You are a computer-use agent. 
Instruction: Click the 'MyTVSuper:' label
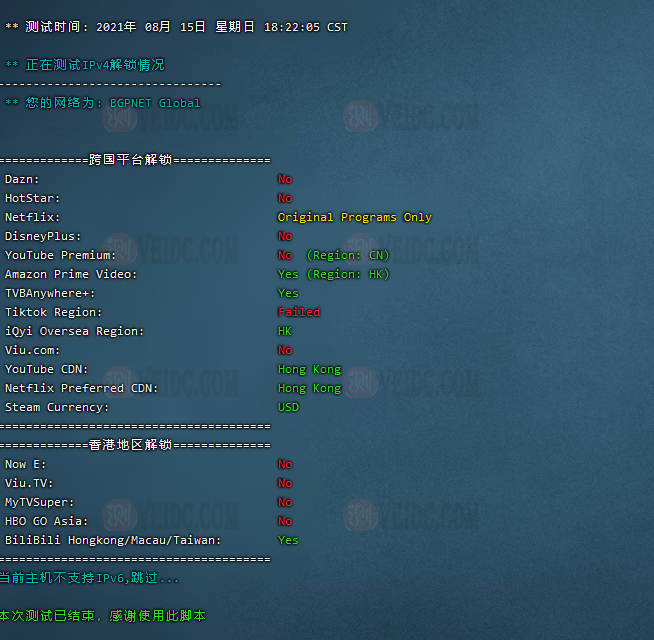pyautogui.click(x=39, y=502)
